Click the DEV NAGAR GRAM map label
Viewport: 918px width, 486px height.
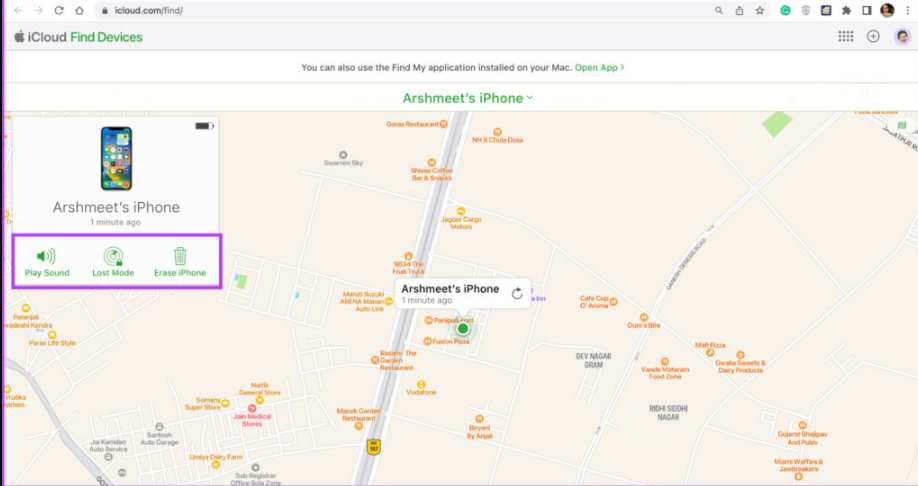[x=593, y=360]
